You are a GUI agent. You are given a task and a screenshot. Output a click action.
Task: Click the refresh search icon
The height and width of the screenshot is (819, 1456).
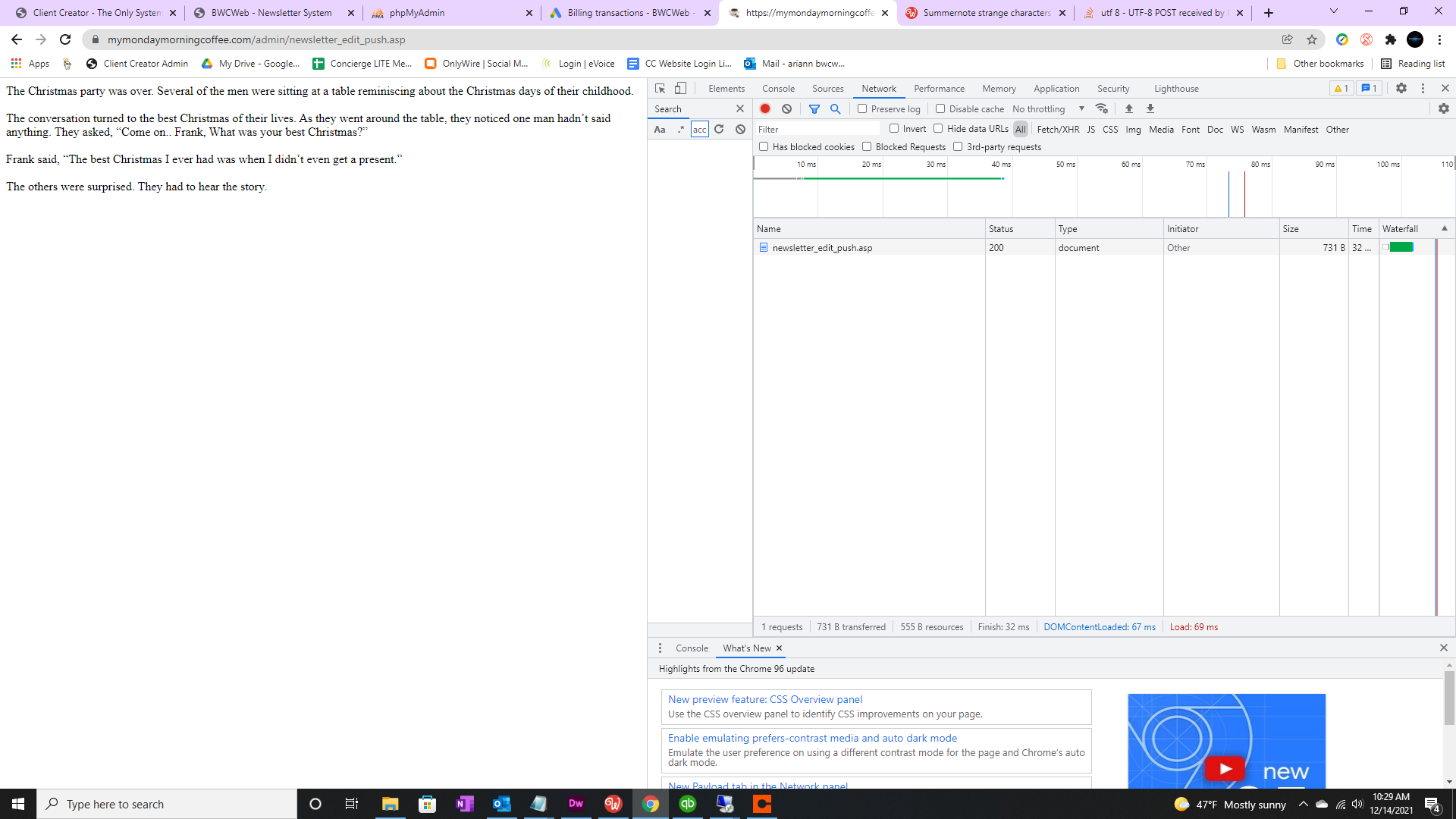click(x=719, y=130)
